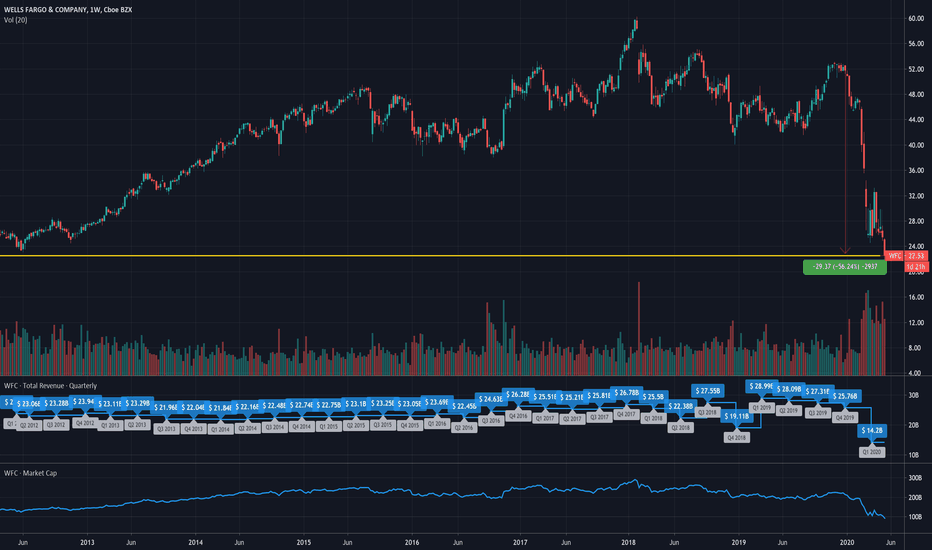The width and height of the screenshot is (932, 550).
Task: Click the $ 23.69B revenue marker
Action: pos(437,402)
